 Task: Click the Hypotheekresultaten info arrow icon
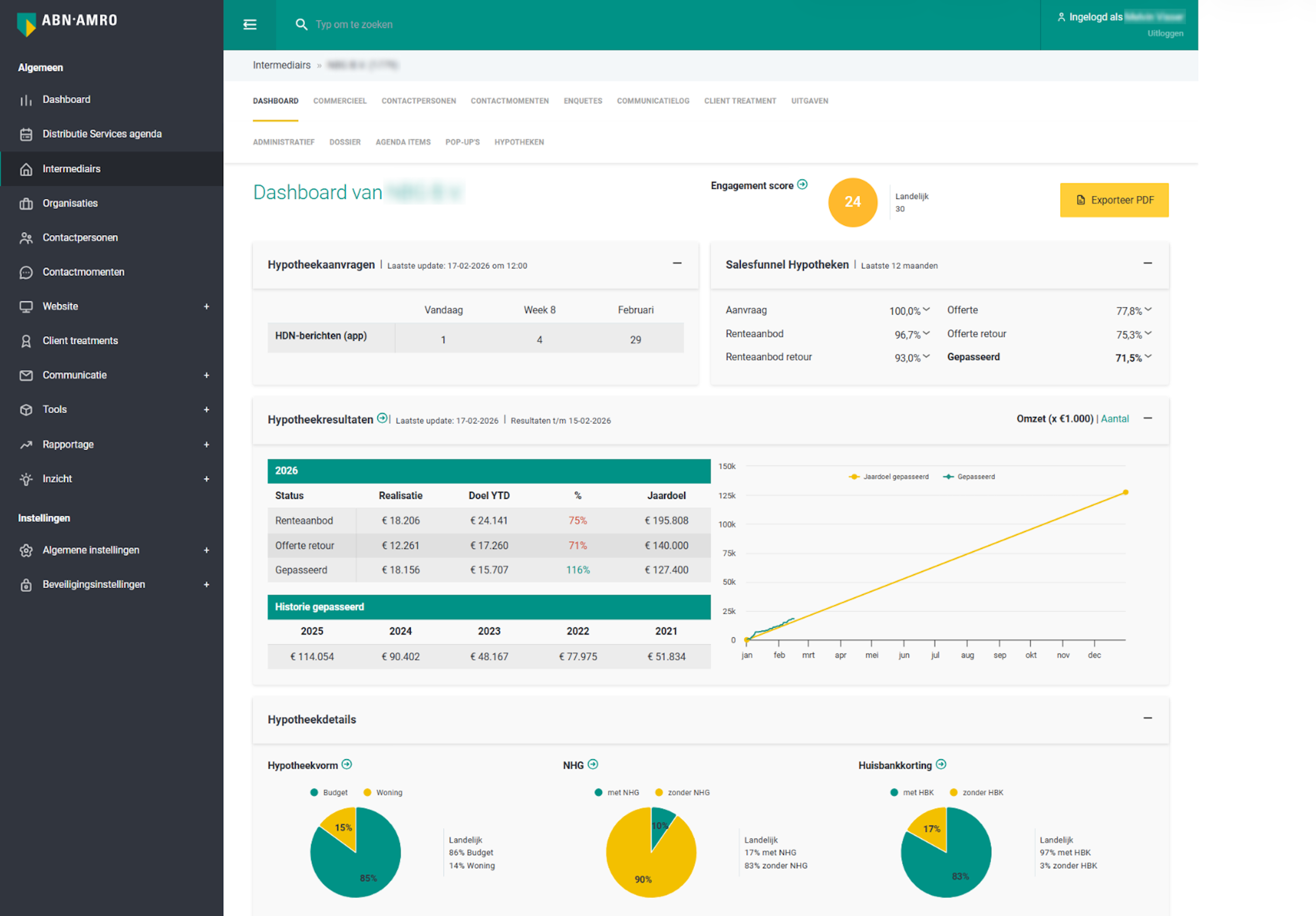382,418
